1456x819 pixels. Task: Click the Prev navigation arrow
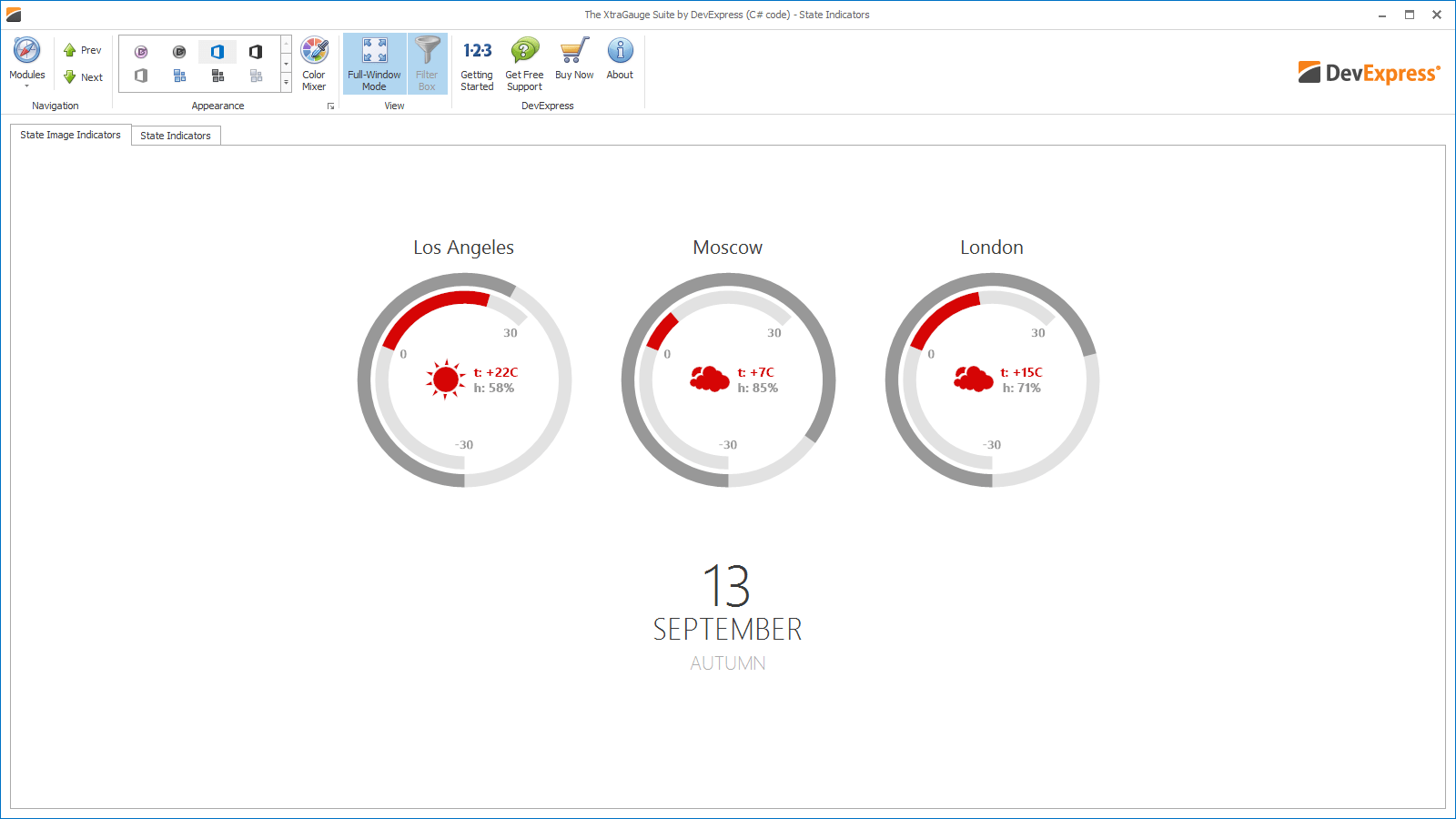[82, 50]
